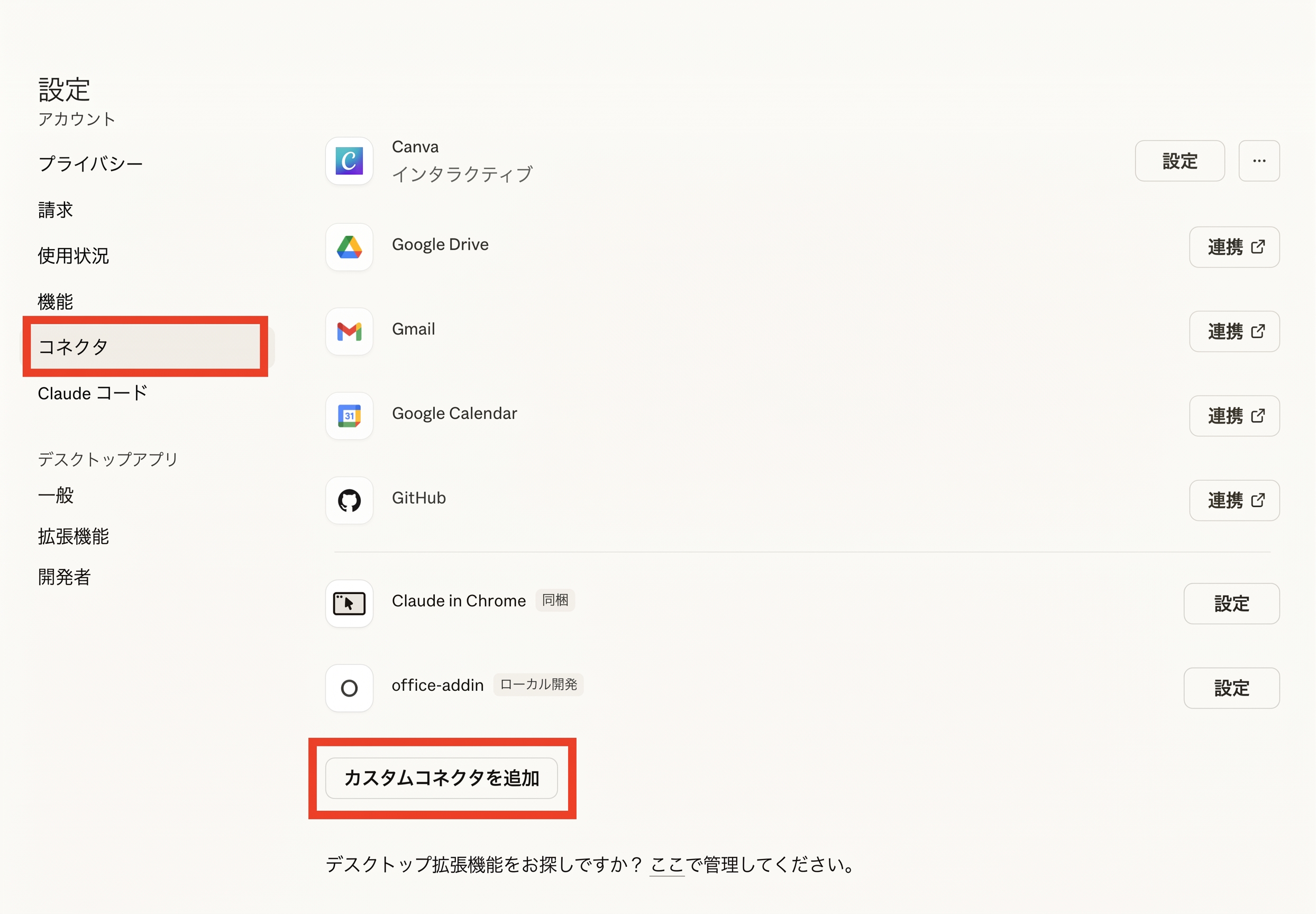Click the Google Calendar connector name
The height and width of the screenshot is (914, 1316).
click(455, 414)
